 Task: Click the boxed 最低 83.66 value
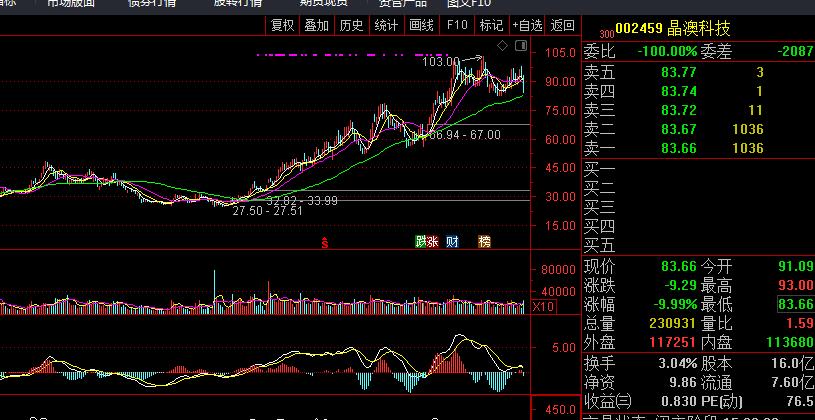pyautogui.click(x=796, y=304)
